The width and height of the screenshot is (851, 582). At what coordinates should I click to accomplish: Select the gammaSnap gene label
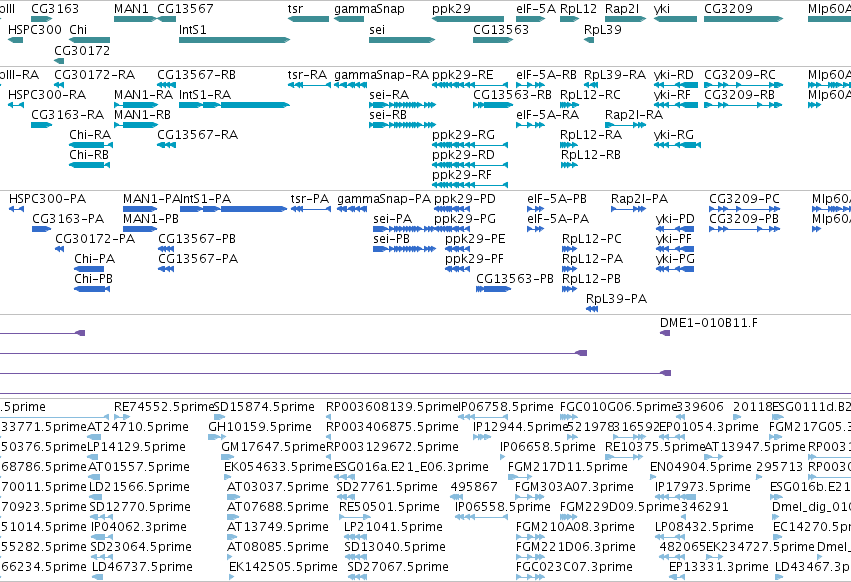point(369,9)
